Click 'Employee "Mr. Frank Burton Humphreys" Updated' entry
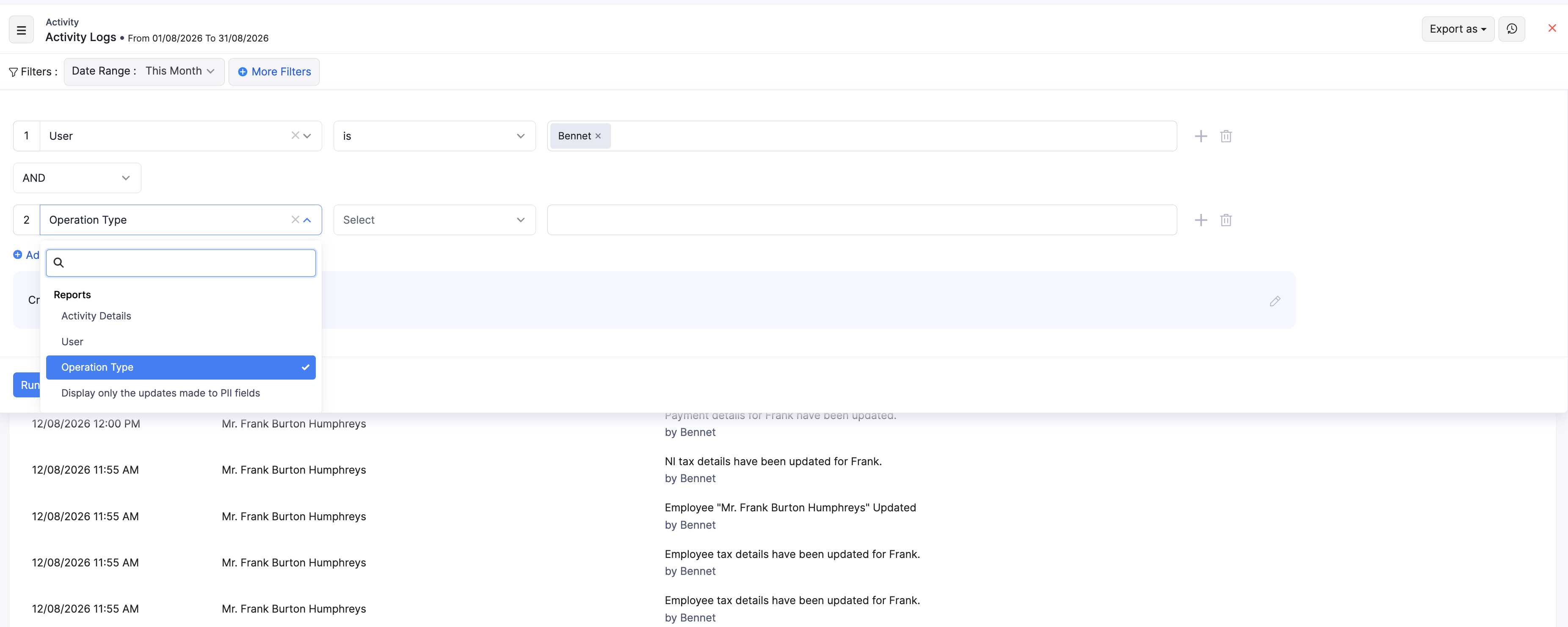1568x627 pixels. pos(790,508)
